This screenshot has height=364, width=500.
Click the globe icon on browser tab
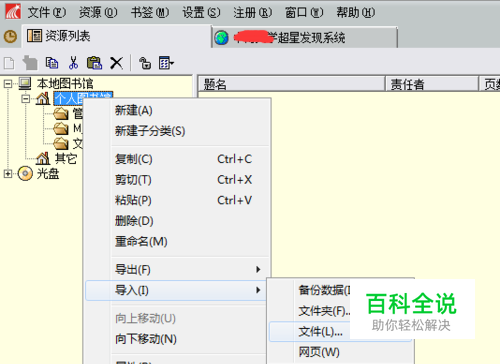pyautogui.click(x=221, y=38)
